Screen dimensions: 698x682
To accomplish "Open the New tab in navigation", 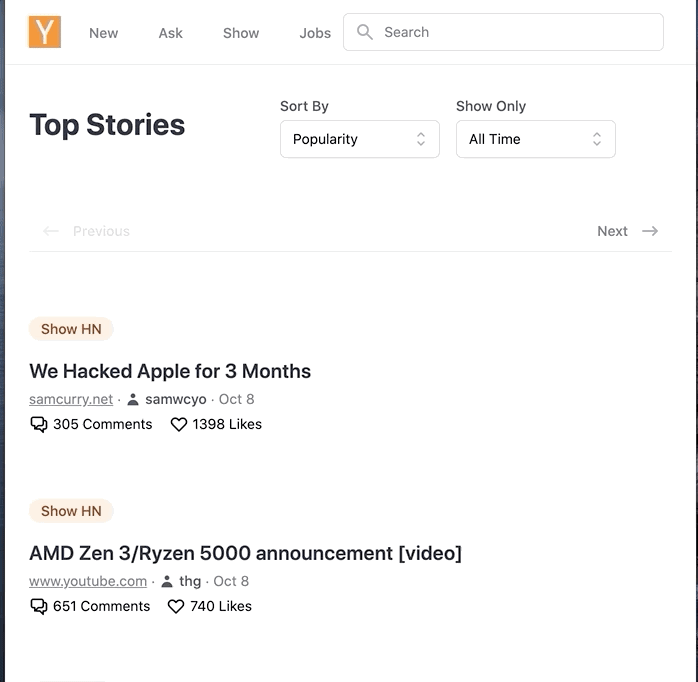I will tap(103, 33).
